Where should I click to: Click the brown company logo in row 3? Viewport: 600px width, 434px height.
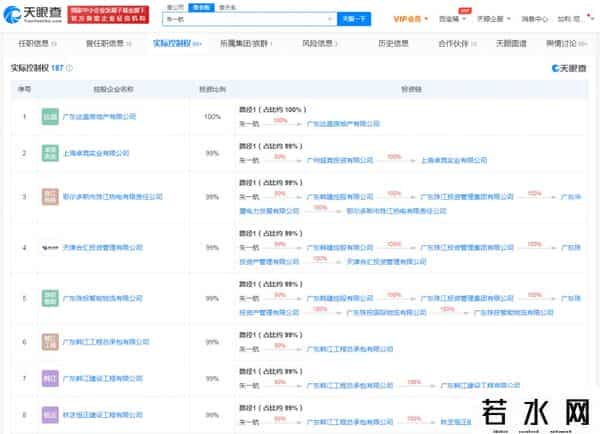[x=50, y=197]
